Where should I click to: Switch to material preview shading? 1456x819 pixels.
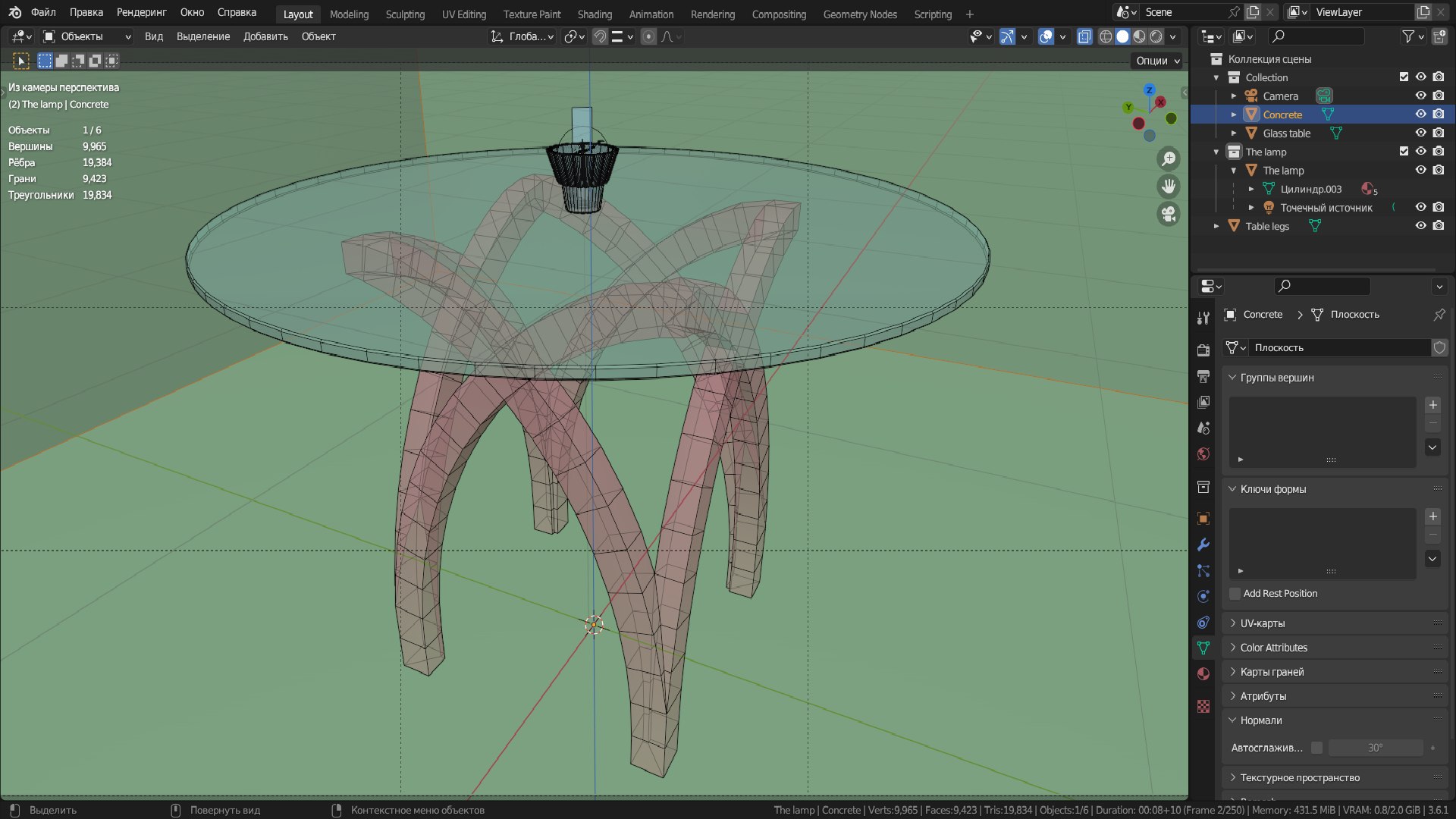(1139, 36)
